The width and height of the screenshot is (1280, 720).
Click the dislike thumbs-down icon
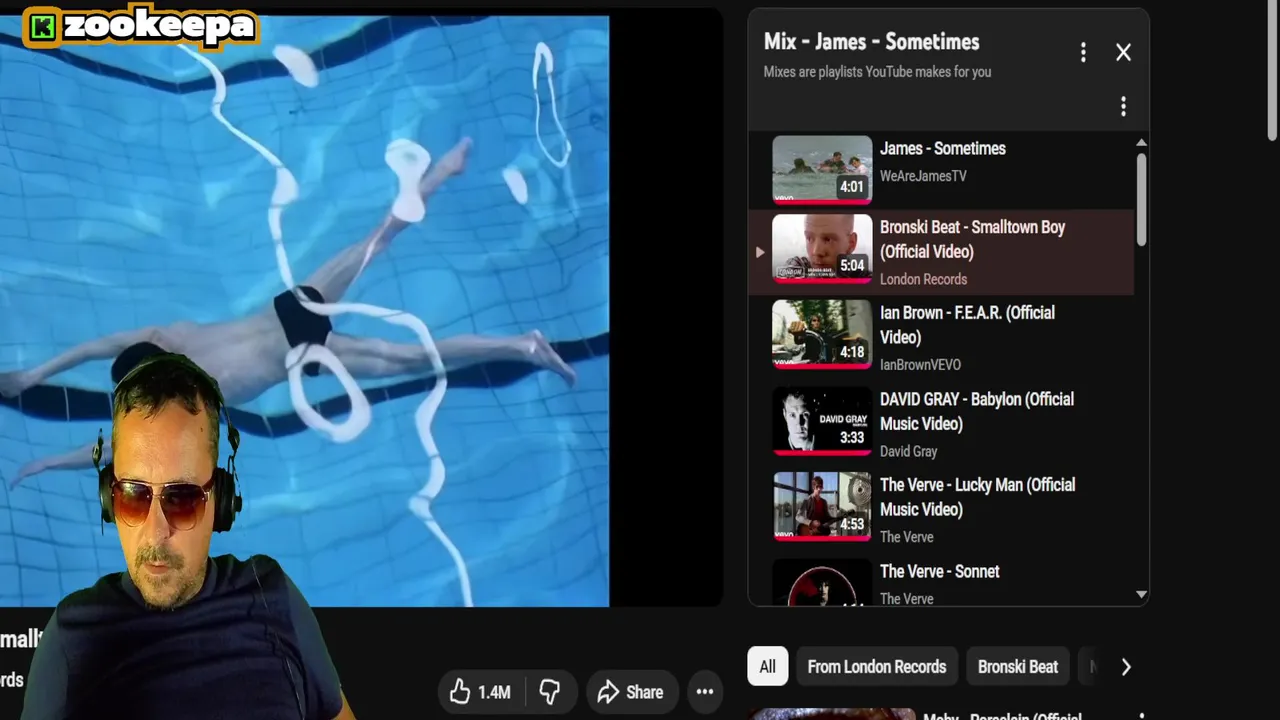(549, 691)
